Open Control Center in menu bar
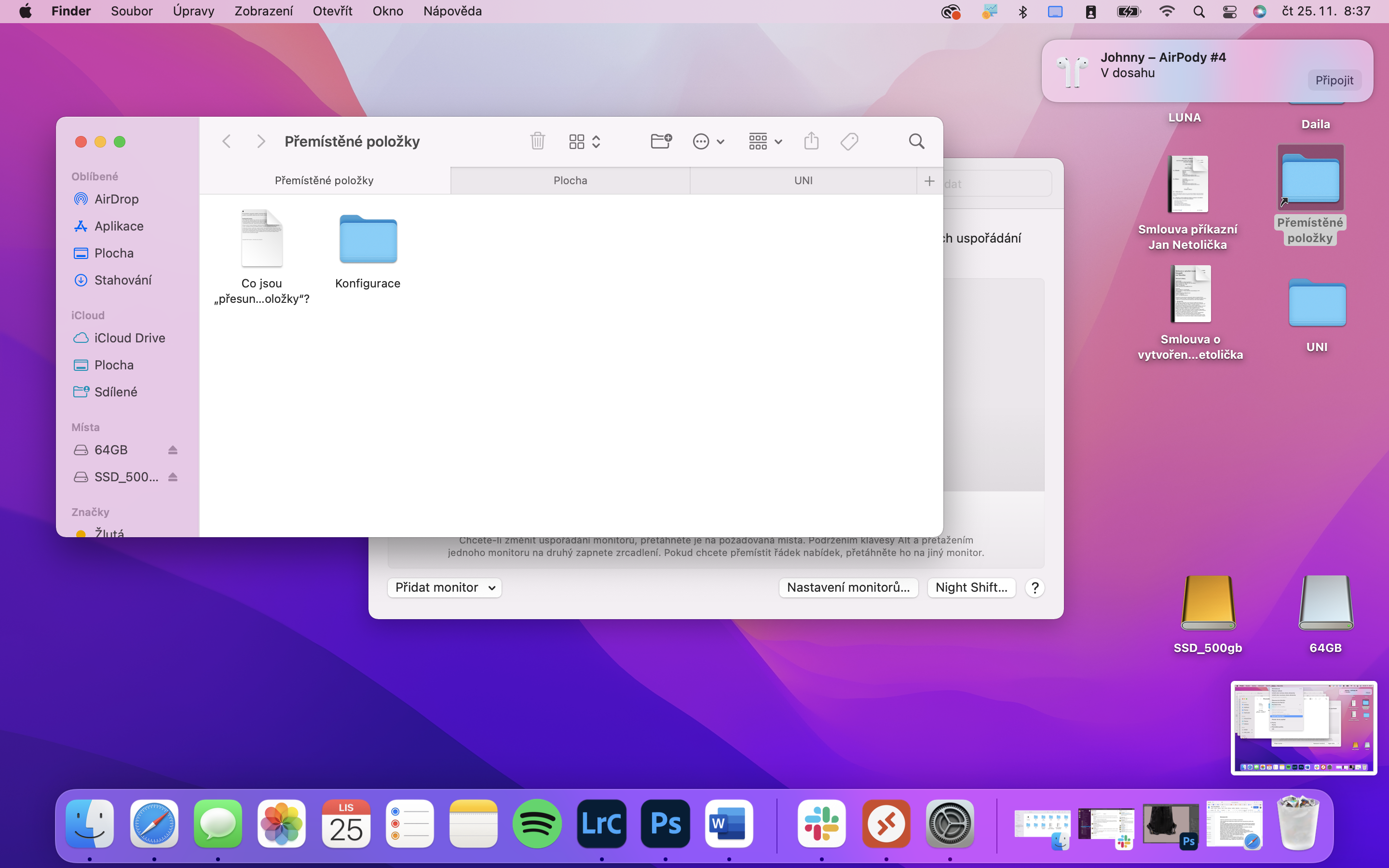This screenshot has height=868, width=1389. coord(1229,12)
